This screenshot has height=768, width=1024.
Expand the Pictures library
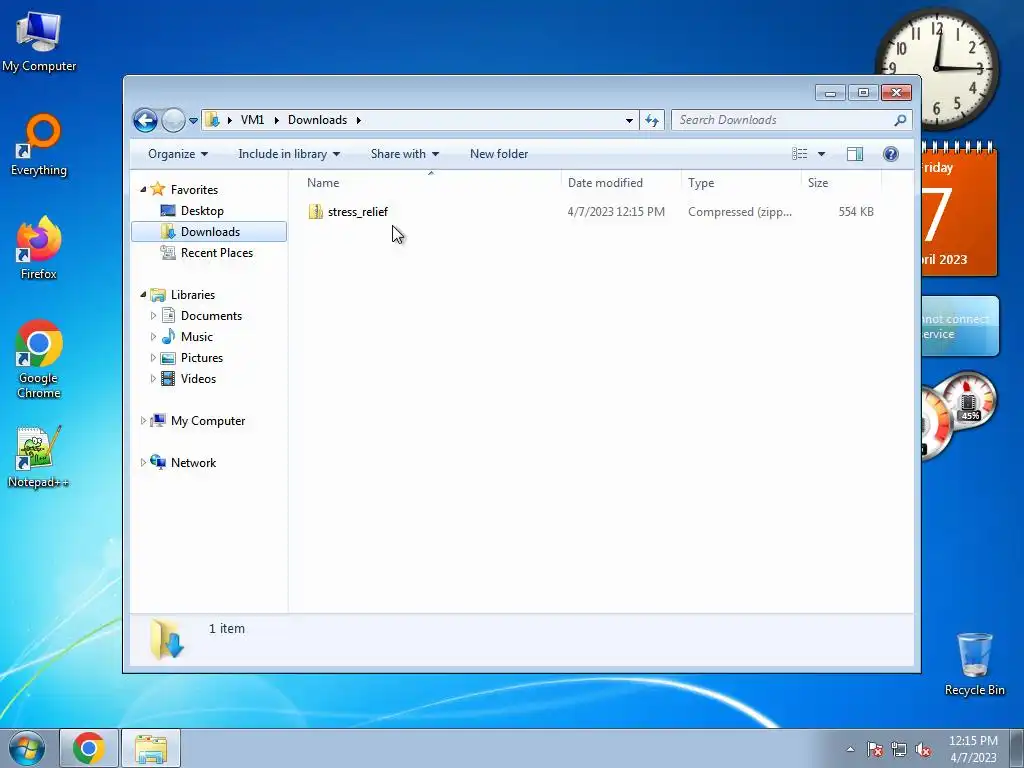[x=153, y=358]
